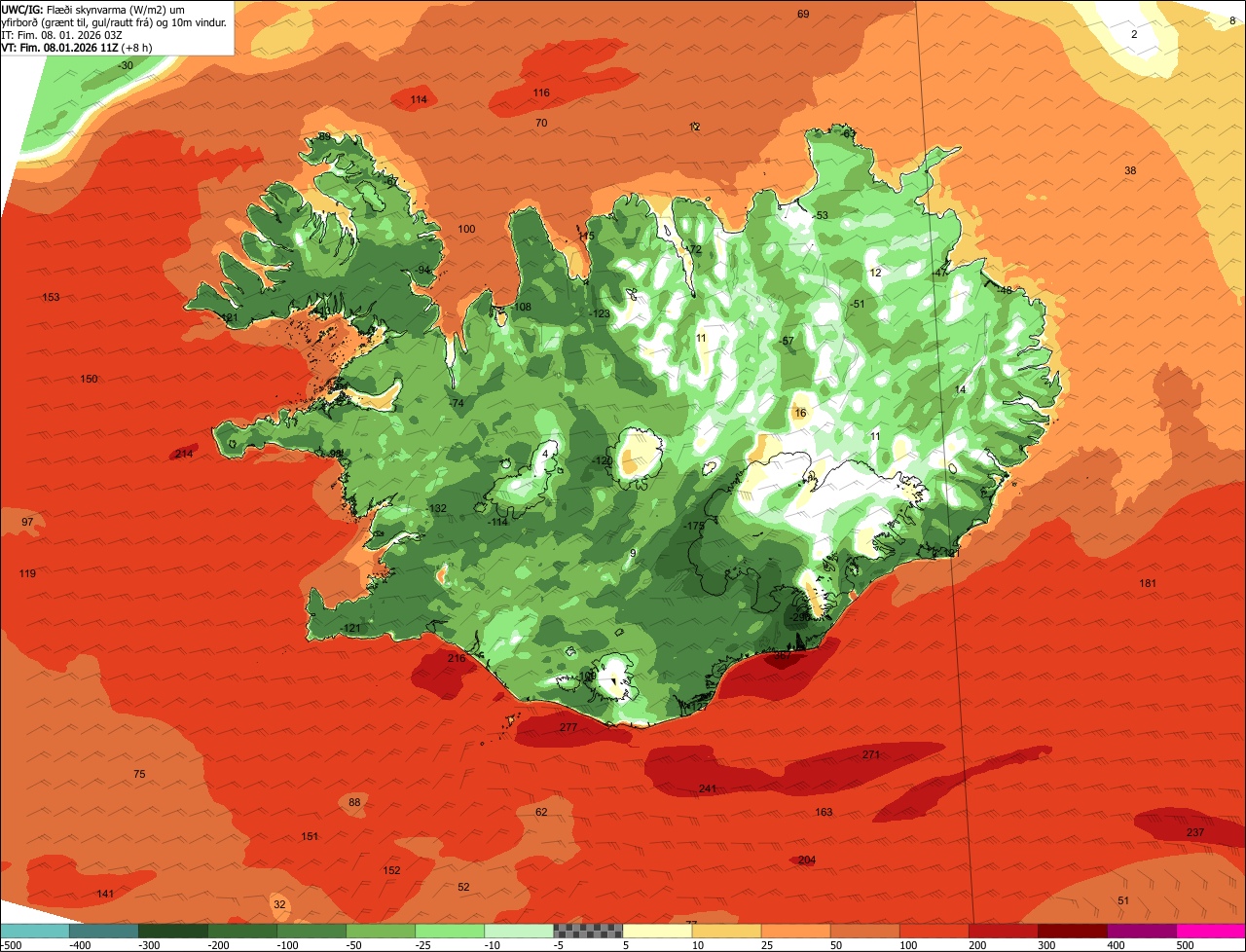This screenshot has height=952, width=1246.
Task: Click the map value 237
Action: (1195, 832)
